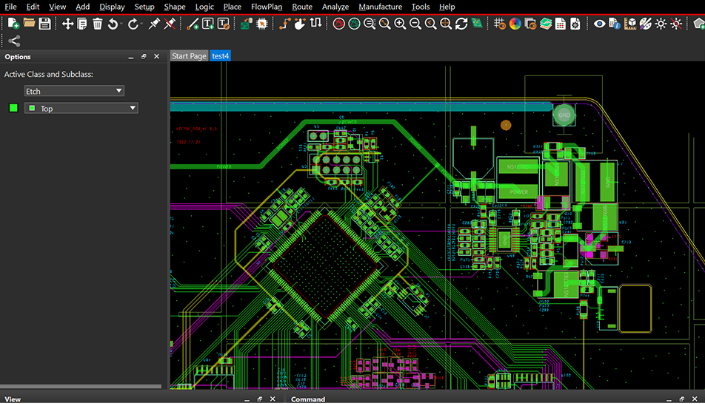Select the Delay Tune tool
This screenshot has width=705, height=404.
coord(316,23)
